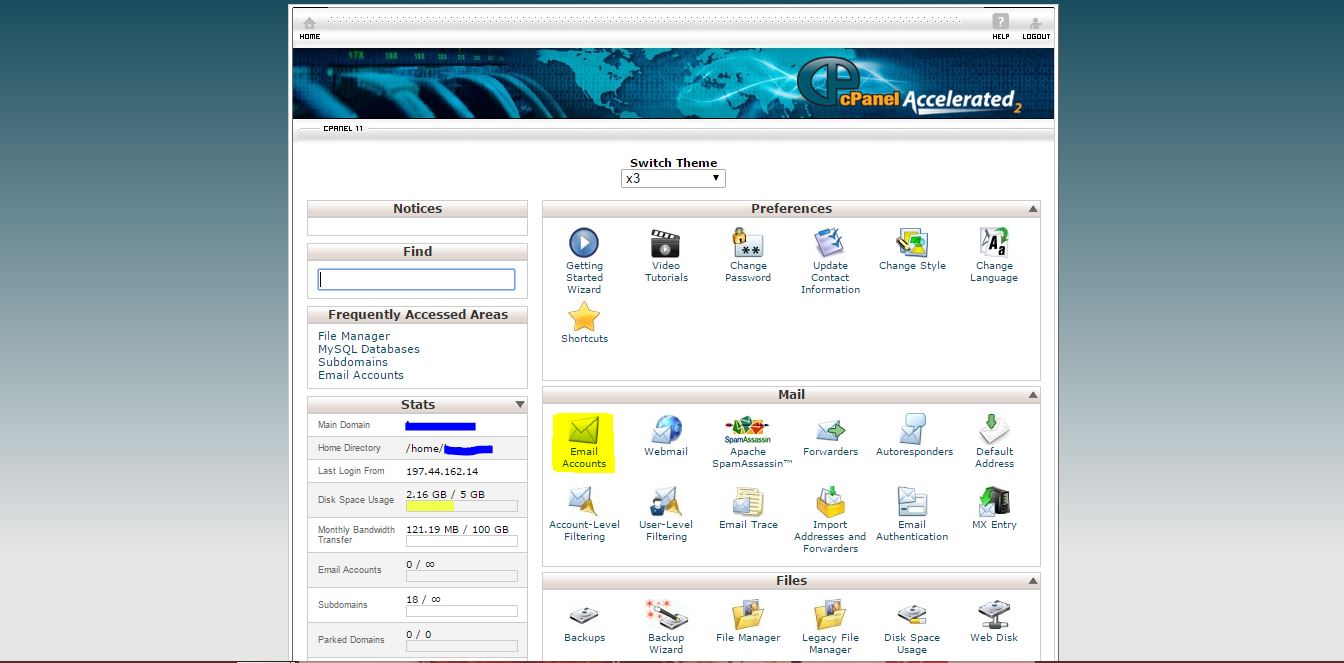Open Forwarders
This screenshot has height=663, width=1344.
(x=830, y=436)
